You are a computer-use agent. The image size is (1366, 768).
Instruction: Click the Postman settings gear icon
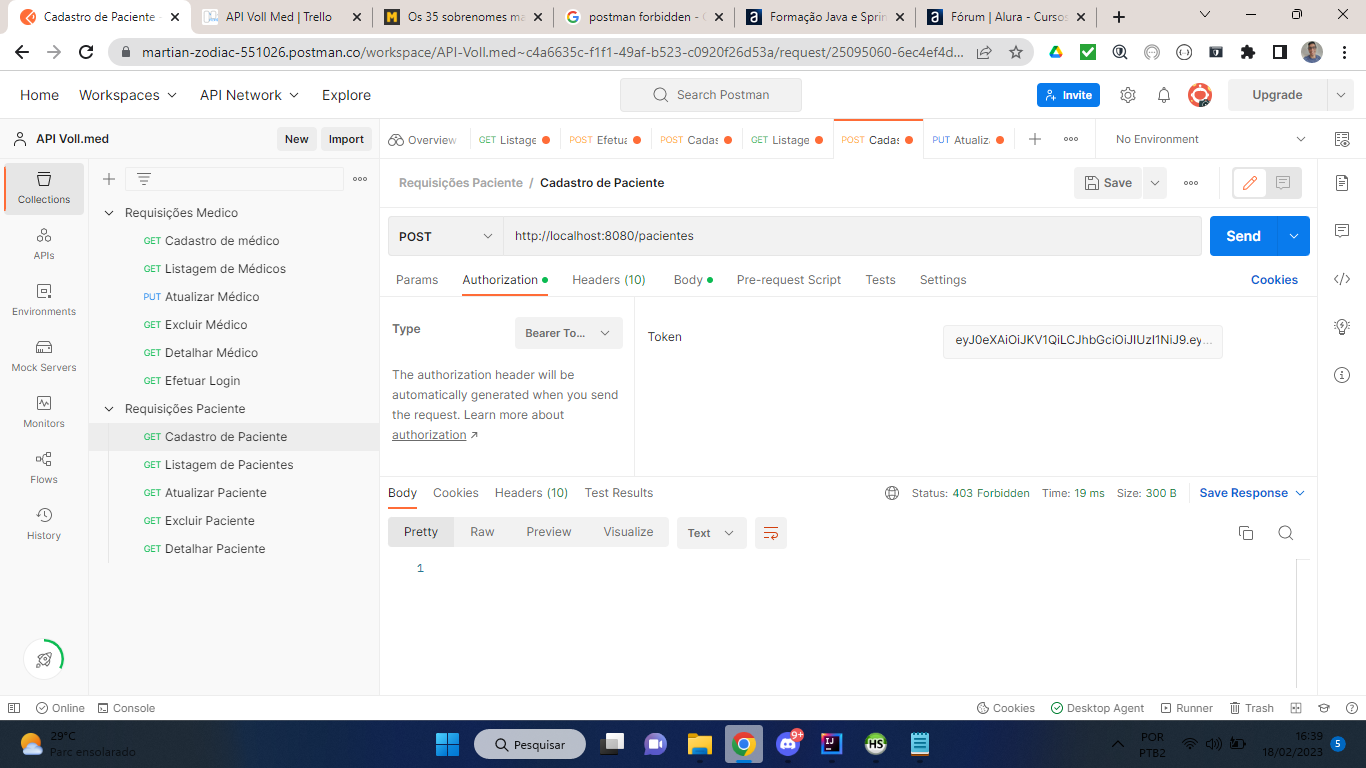click(x=1128, y=95)
